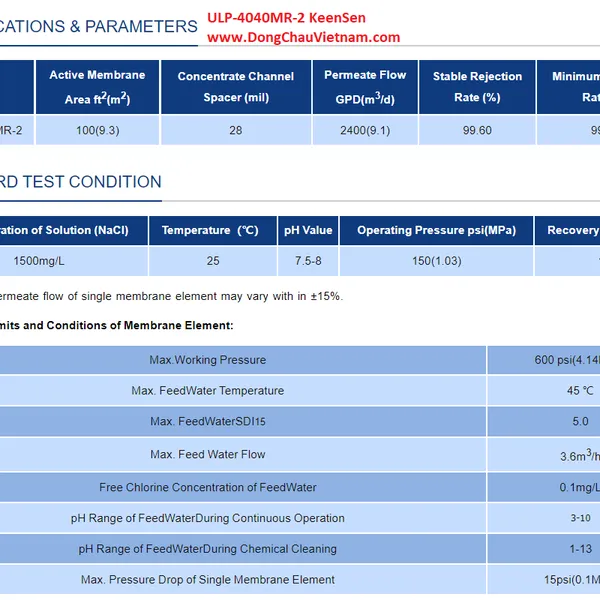
Task: Click the Temperature (℃) column header
Action: point(210,230)
